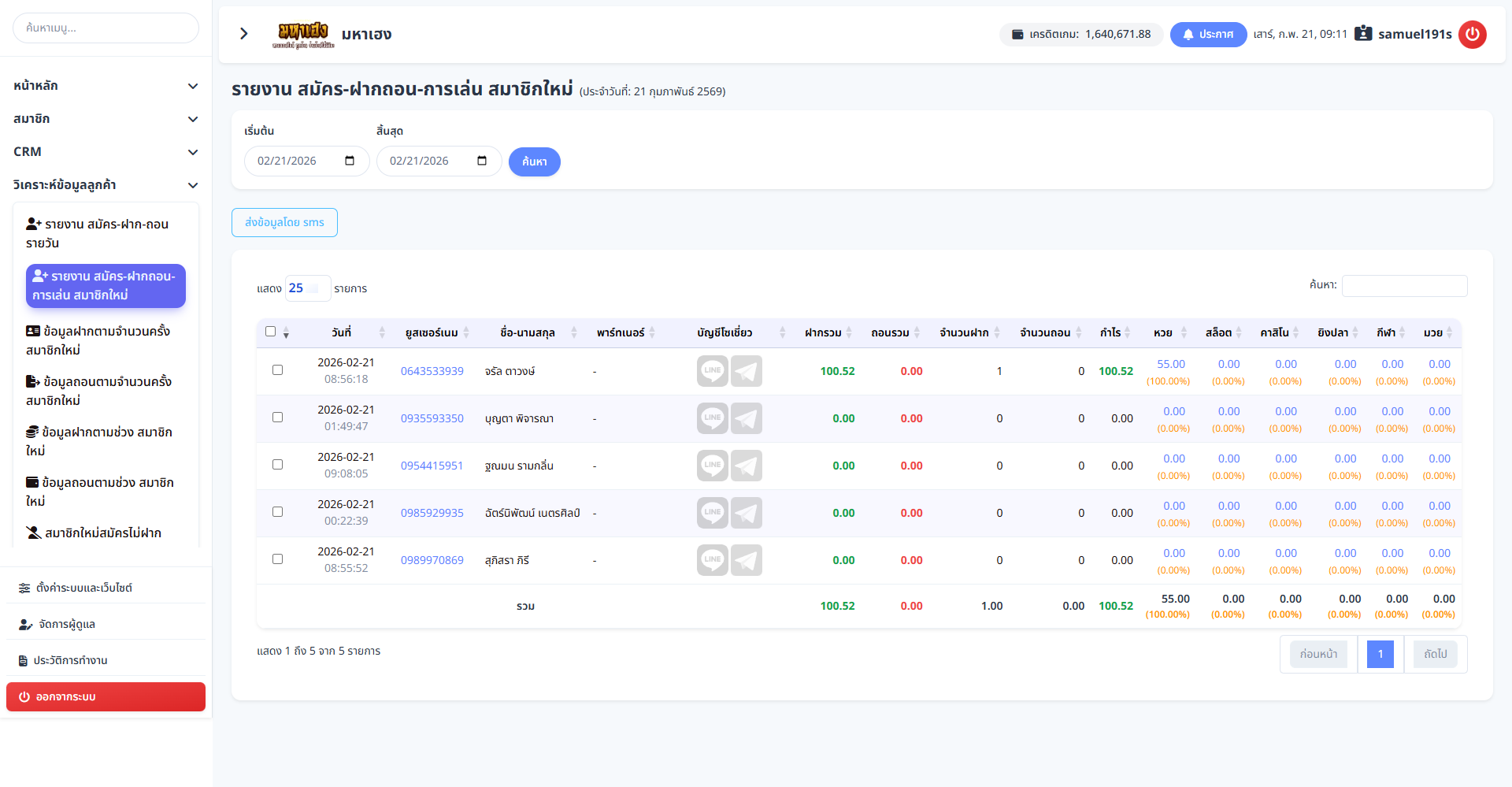Check the row for user 0954415951

(x=277, y=464)
